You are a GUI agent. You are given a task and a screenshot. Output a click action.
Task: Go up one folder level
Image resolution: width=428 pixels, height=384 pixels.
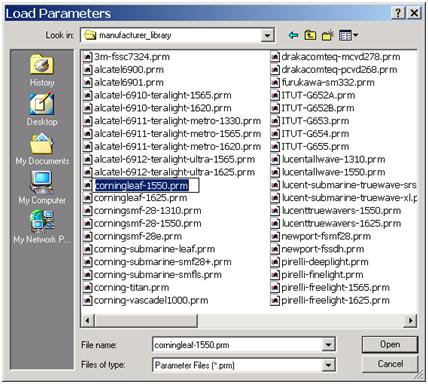point(310,35)
